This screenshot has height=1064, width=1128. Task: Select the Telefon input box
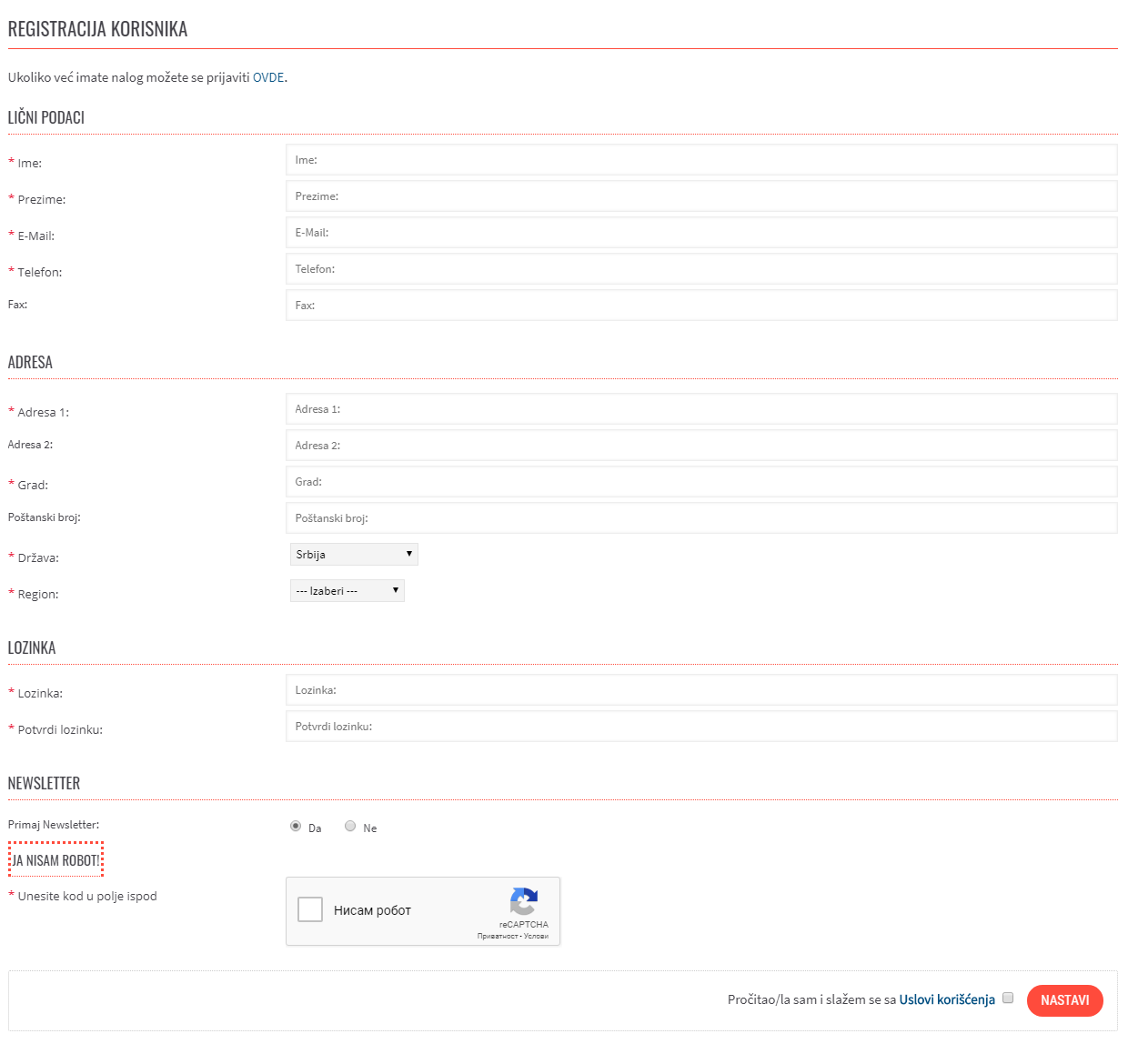(700, 269)
